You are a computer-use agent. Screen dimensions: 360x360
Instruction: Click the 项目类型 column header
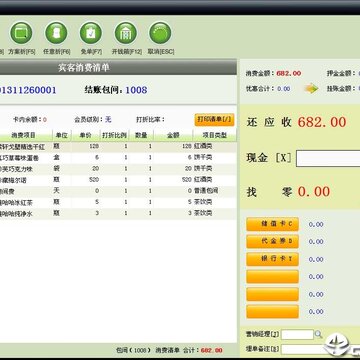(215, 135)
